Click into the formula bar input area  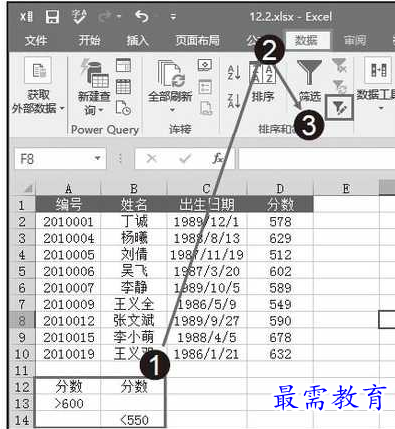pos(317,159)
